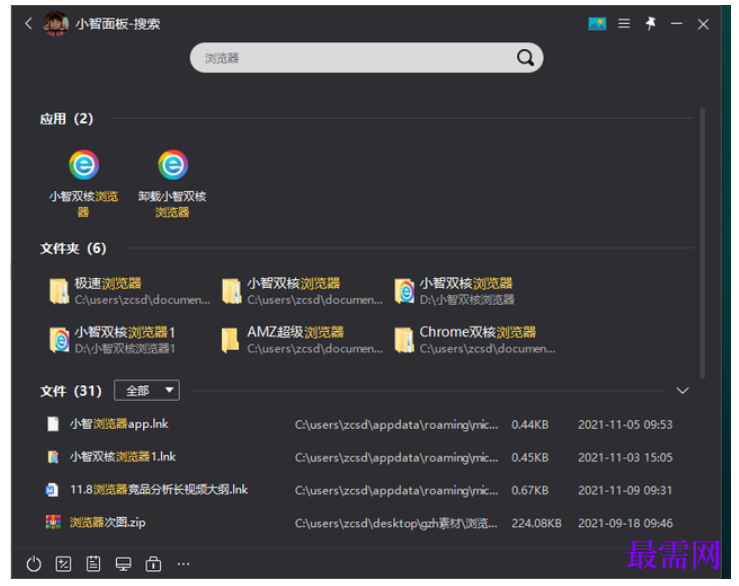Open the computer monitor icon in bottom bar

(x=123, y=564)
